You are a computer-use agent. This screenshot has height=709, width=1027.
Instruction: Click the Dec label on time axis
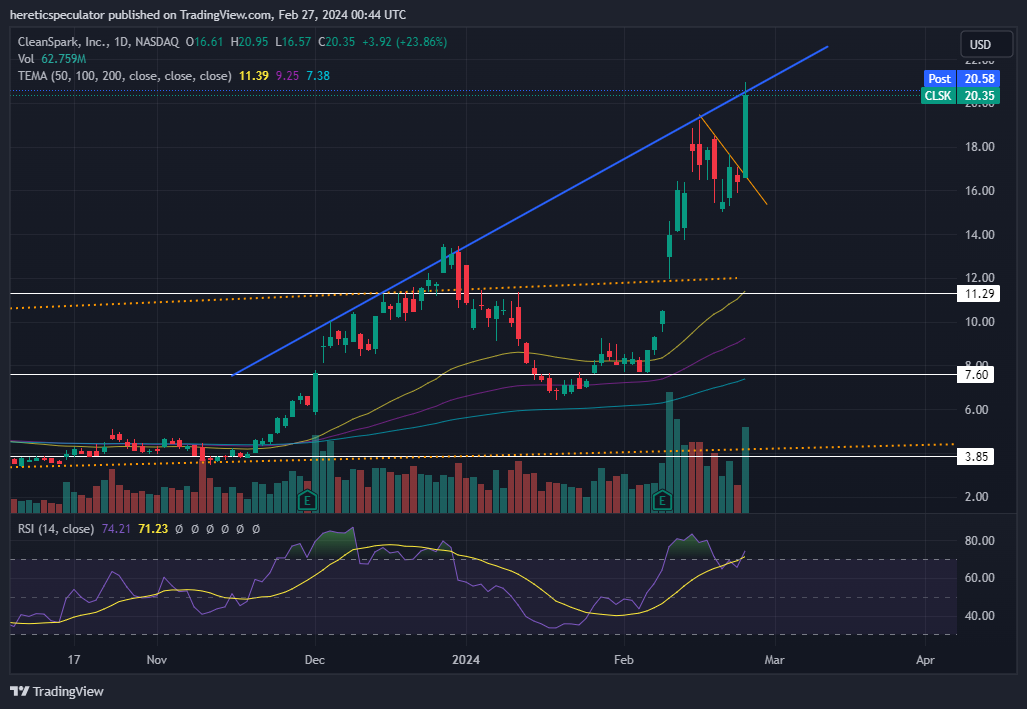click(314, 660)
